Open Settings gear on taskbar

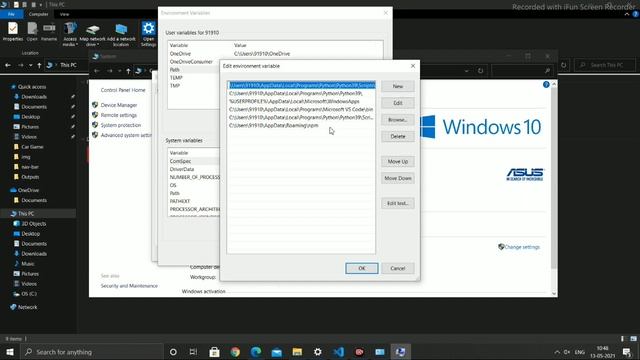[x=318, y=352]
